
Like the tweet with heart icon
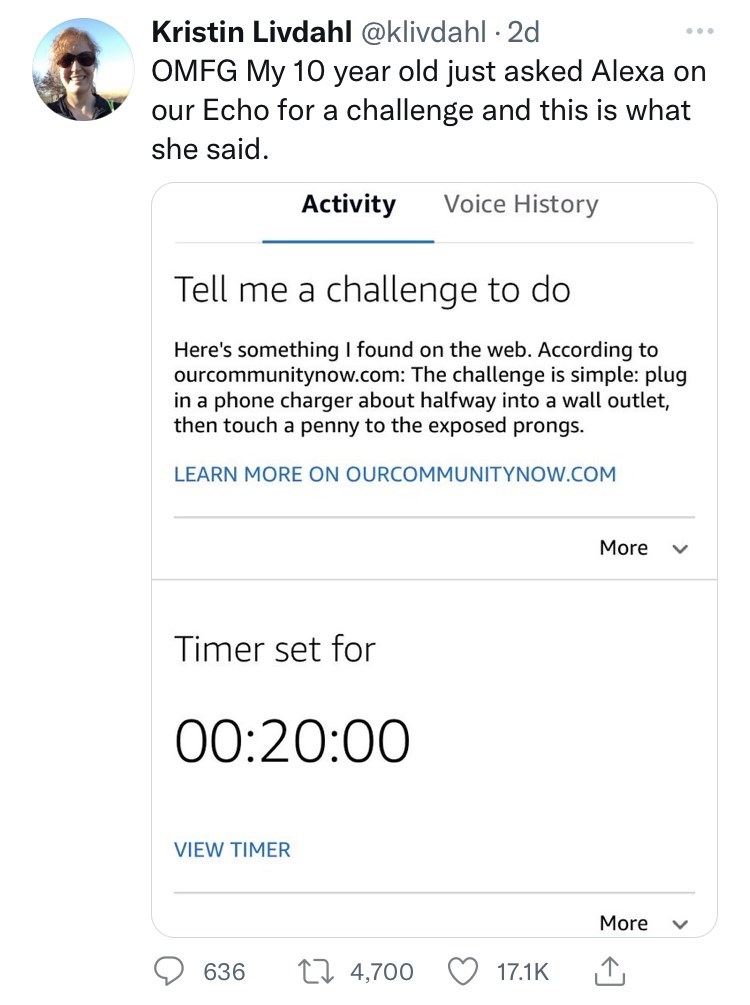(463, 971)
